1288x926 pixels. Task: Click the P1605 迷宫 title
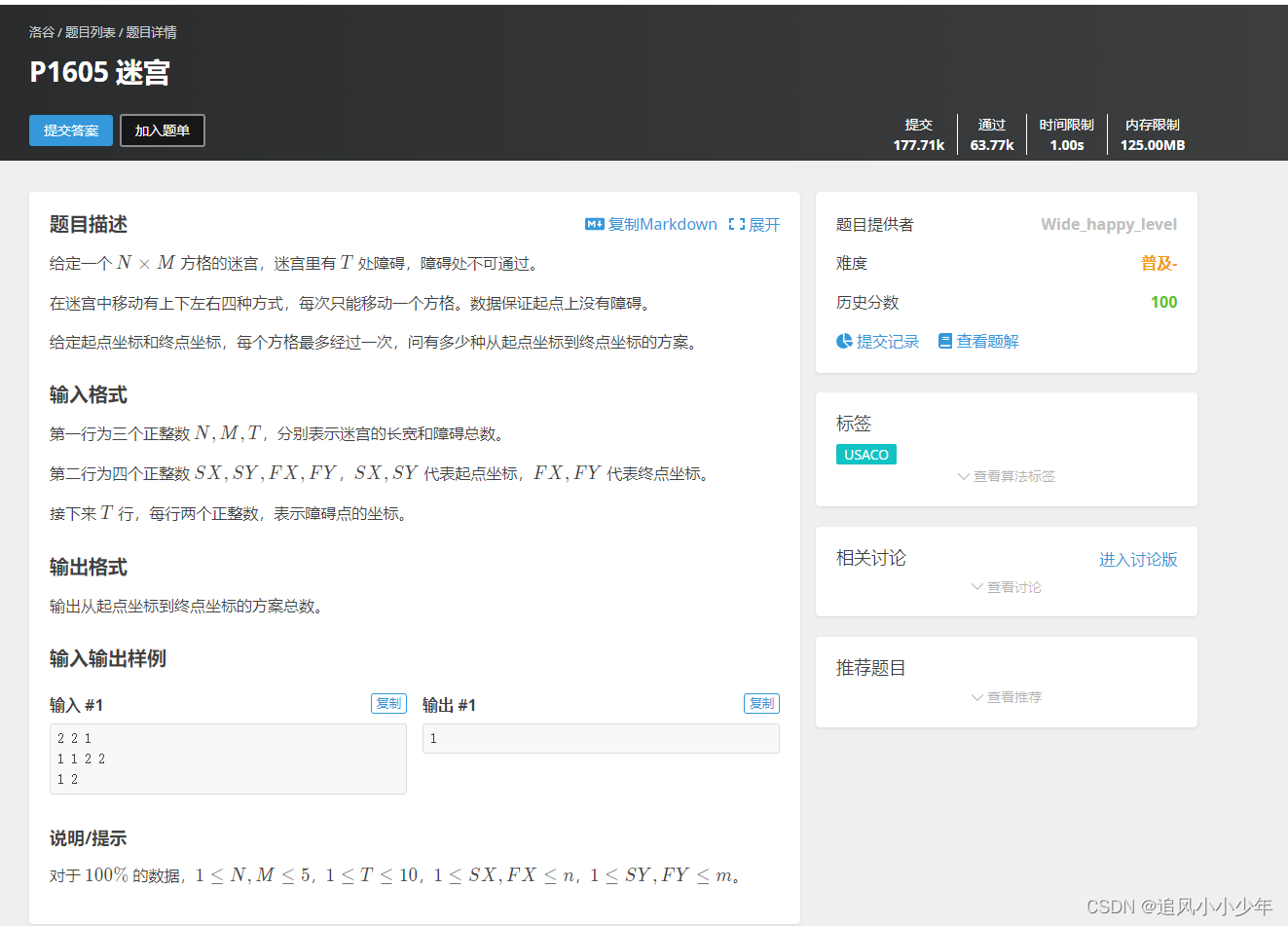(100, 72)
